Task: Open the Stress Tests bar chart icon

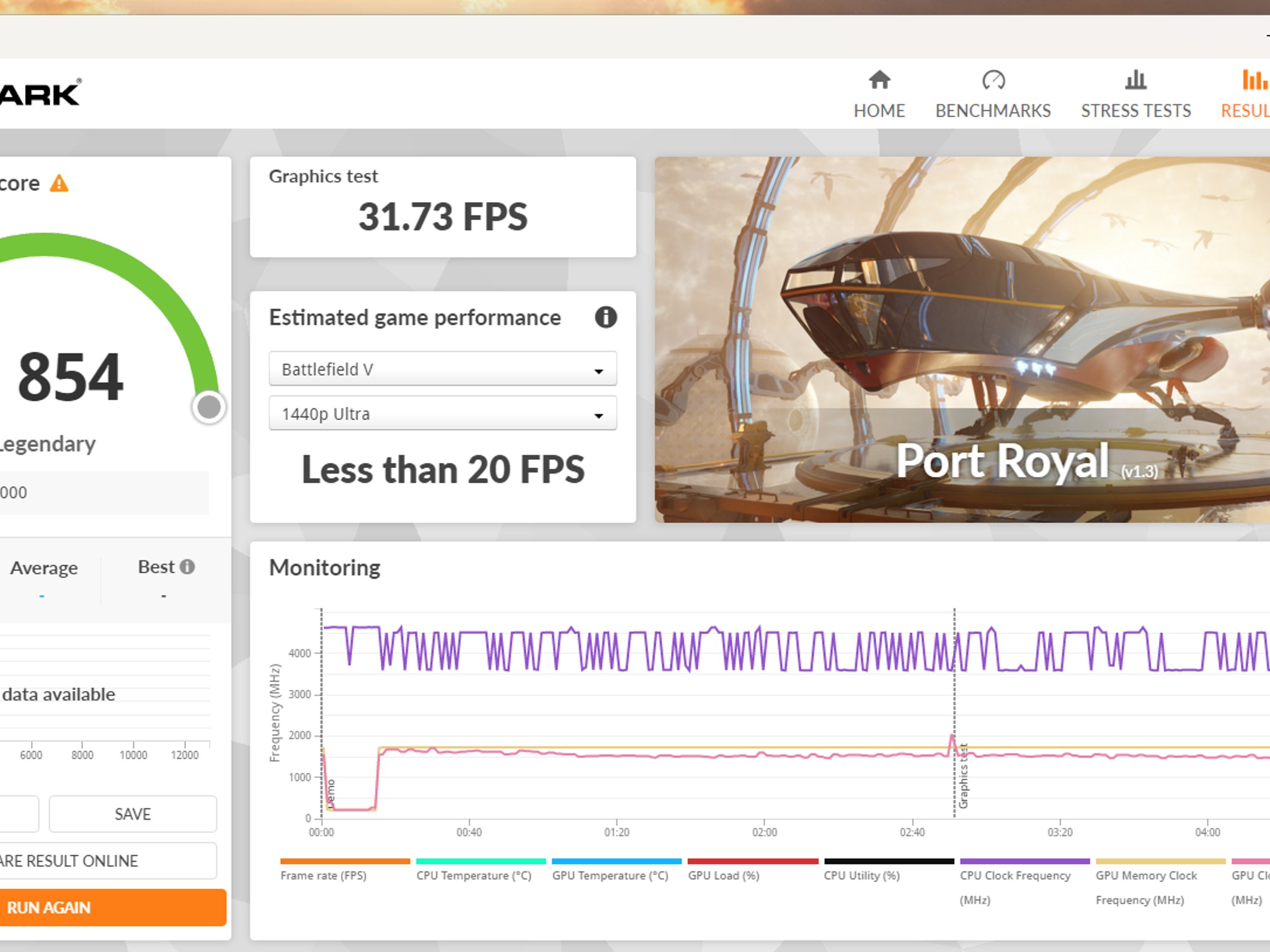Action: click(x=1135, y=80)
